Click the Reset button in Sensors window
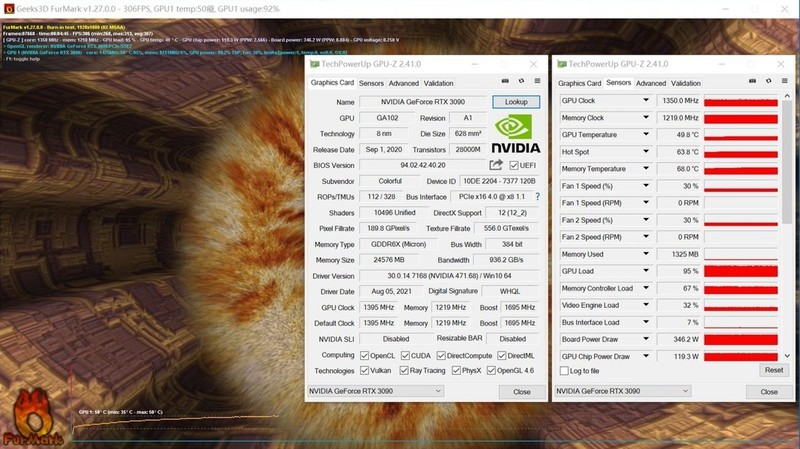The width and height of the screenshot is (800, 449). pyautogui.click(x=773, y=370)
